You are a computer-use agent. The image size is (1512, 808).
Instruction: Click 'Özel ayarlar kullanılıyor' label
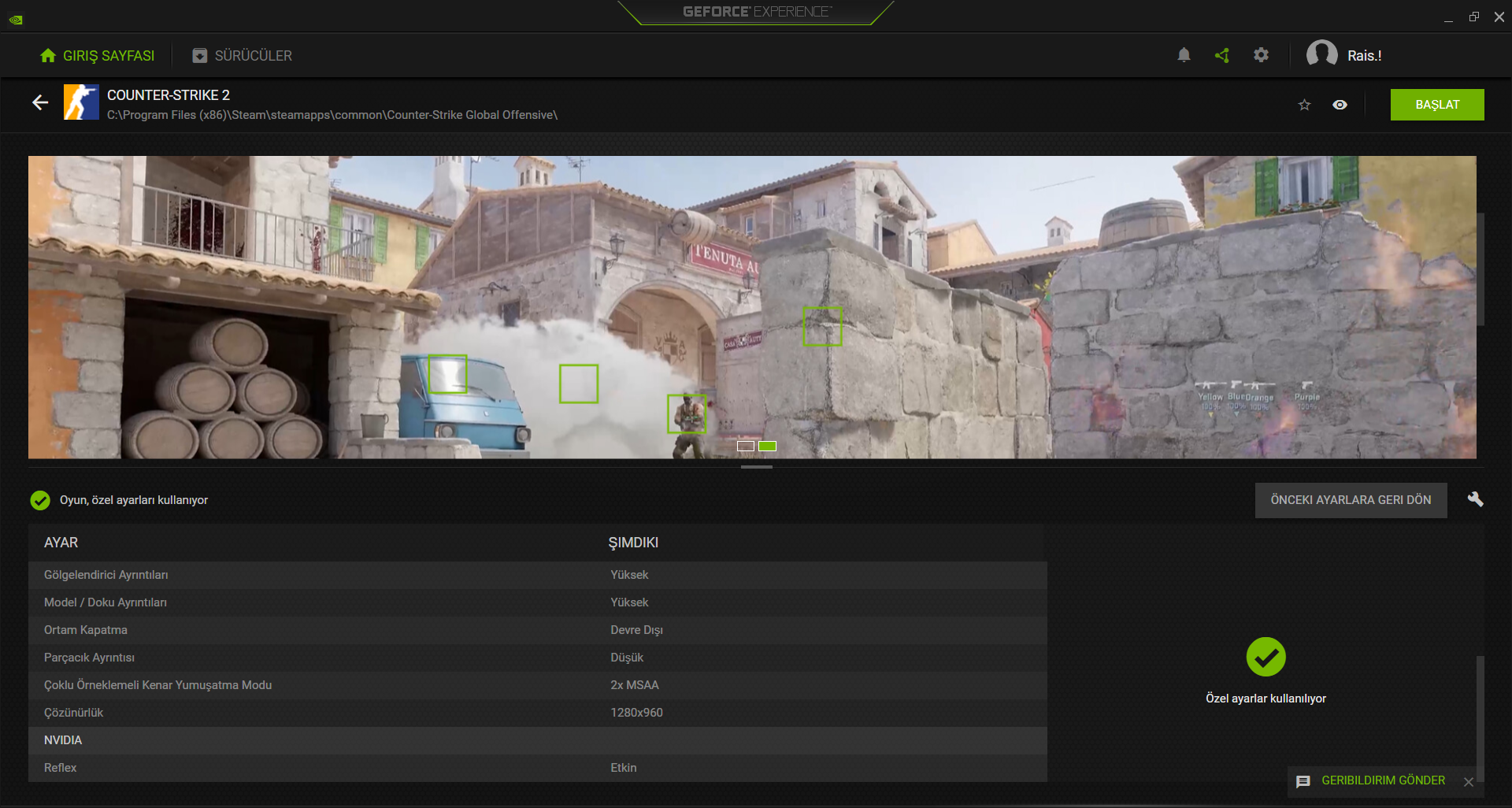[x=1266, y=699]
